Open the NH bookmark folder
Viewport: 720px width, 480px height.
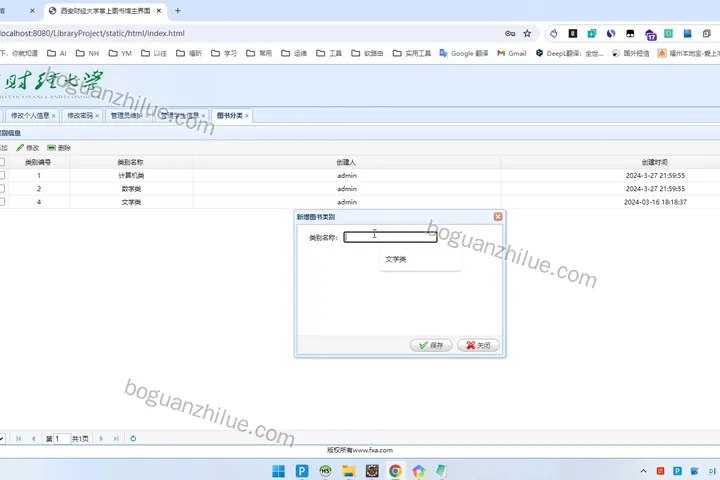87,53
